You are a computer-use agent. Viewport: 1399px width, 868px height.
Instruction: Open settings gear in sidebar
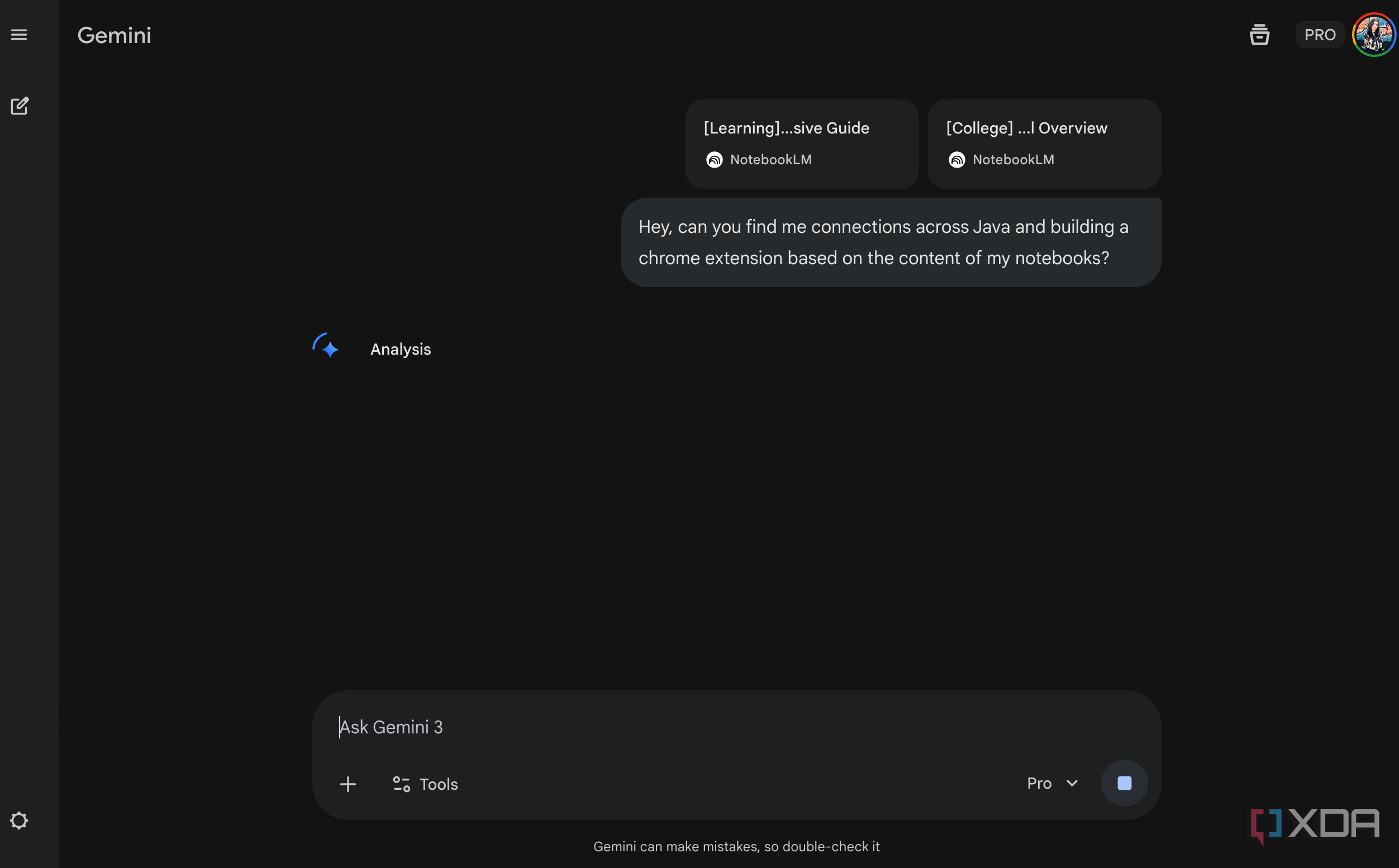pos(19,821)
